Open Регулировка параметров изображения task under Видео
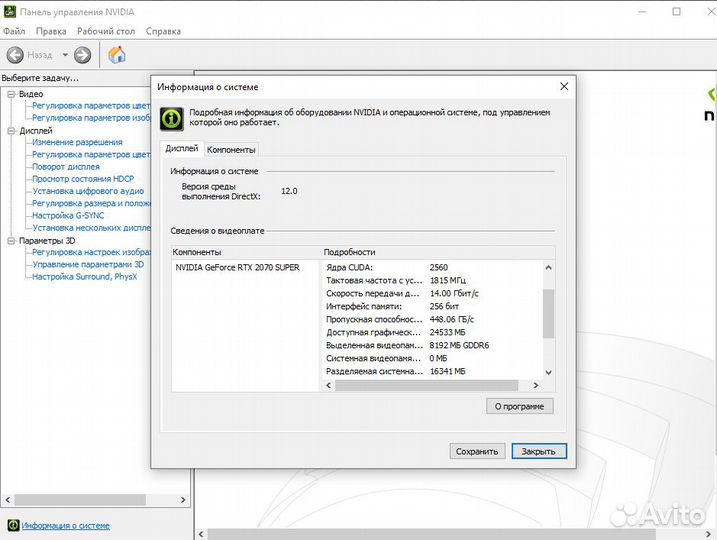Image resolution: width=717 pixels, height=540 pixels. click(x=91, y=118)
